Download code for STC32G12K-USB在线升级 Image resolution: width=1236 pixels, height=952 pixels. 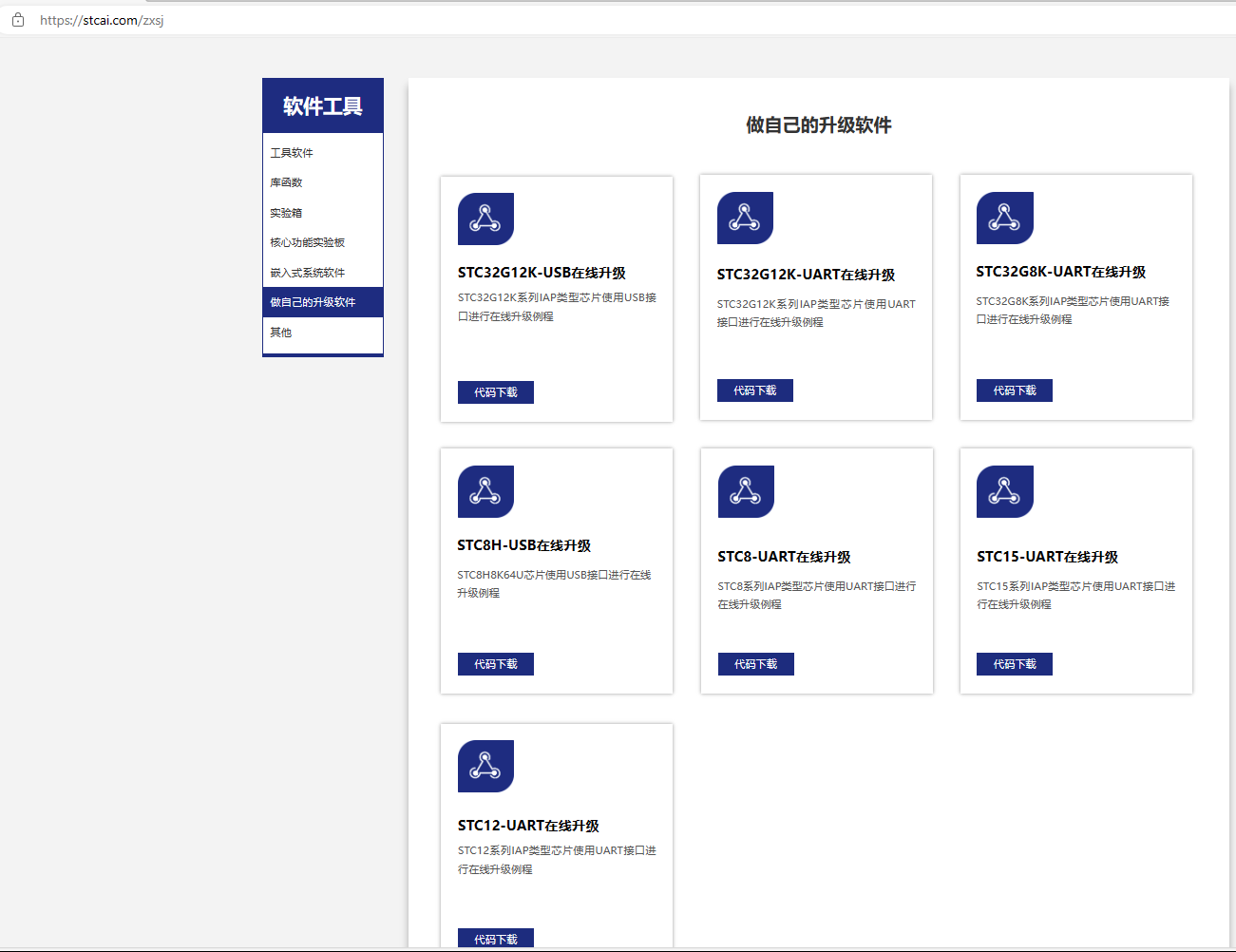pos(496,392)
